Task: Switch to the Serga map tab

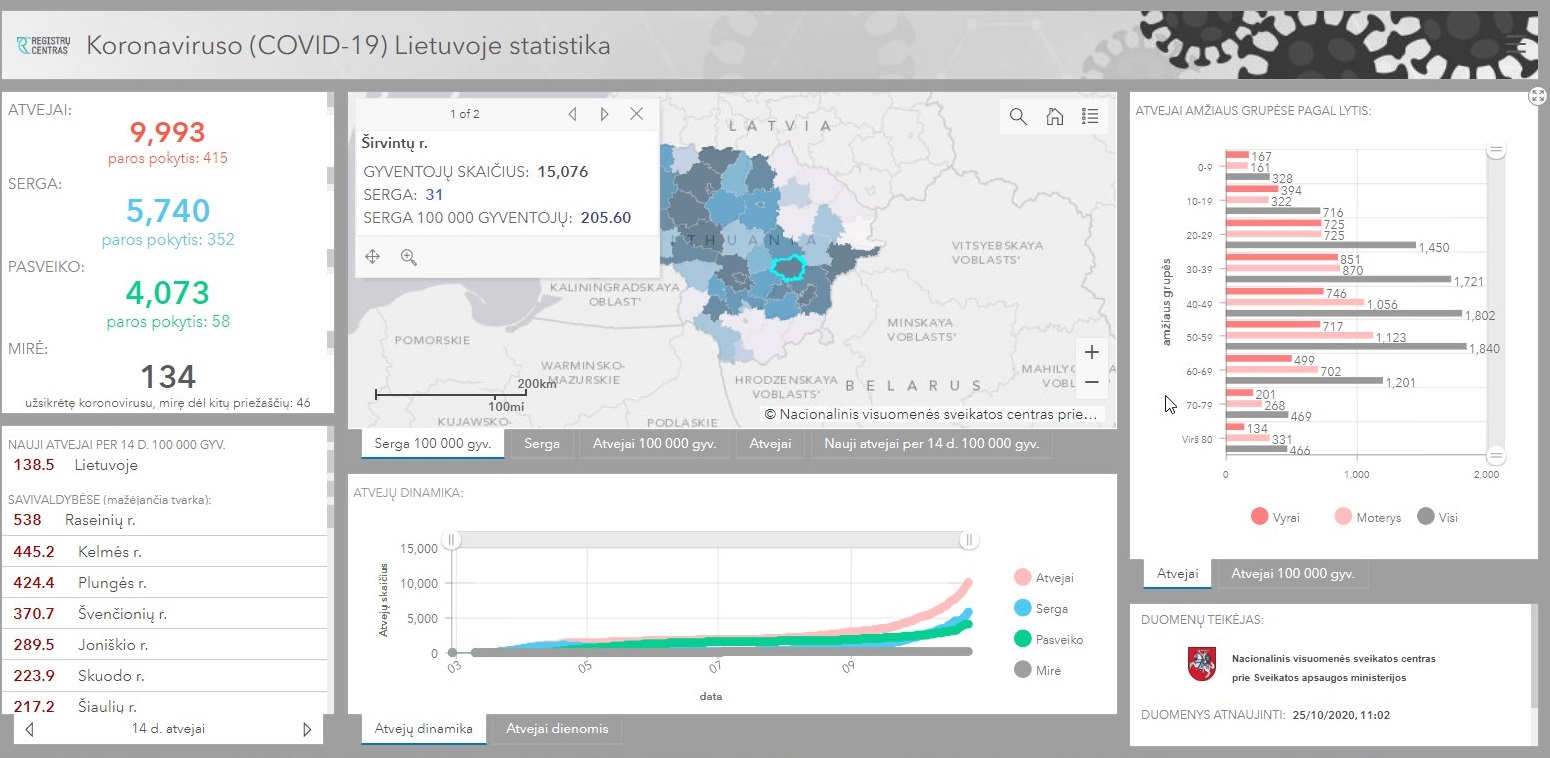Action: (x=541, y=443)
